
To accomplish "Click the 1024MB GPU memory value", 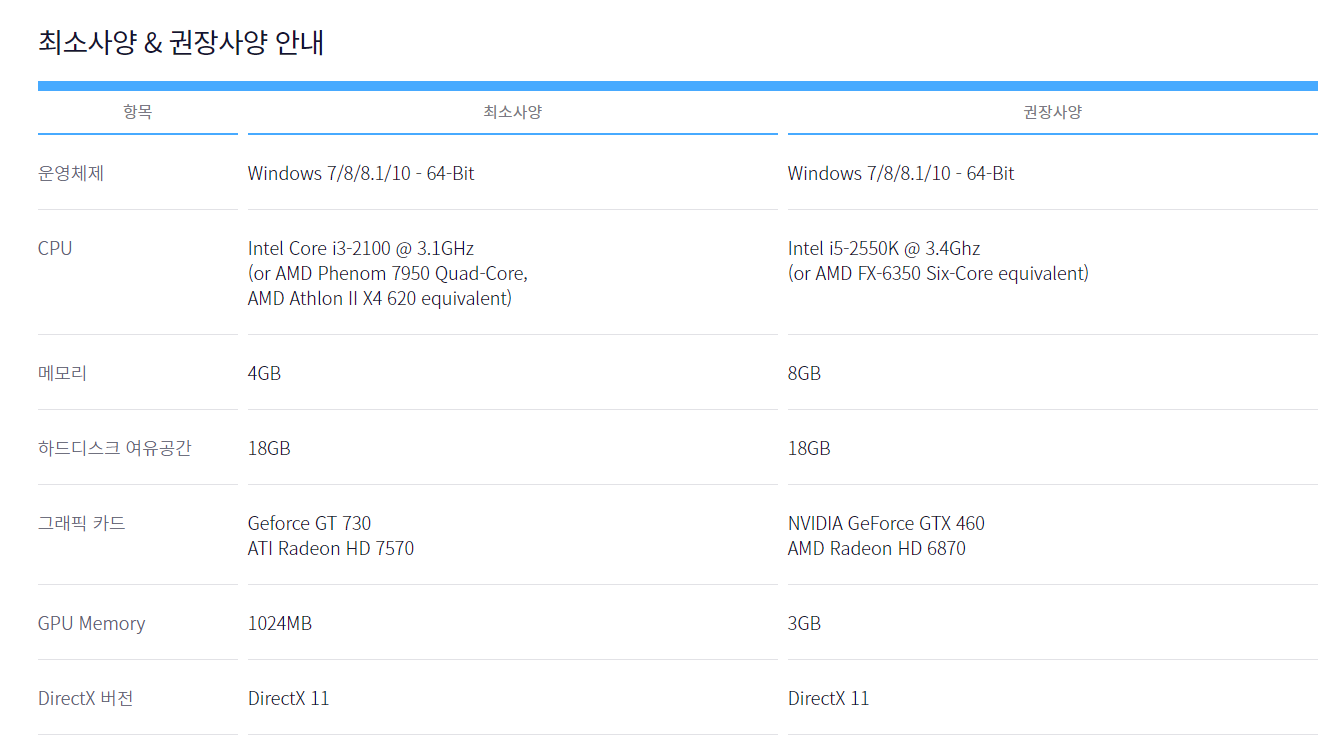I will 280,623.
